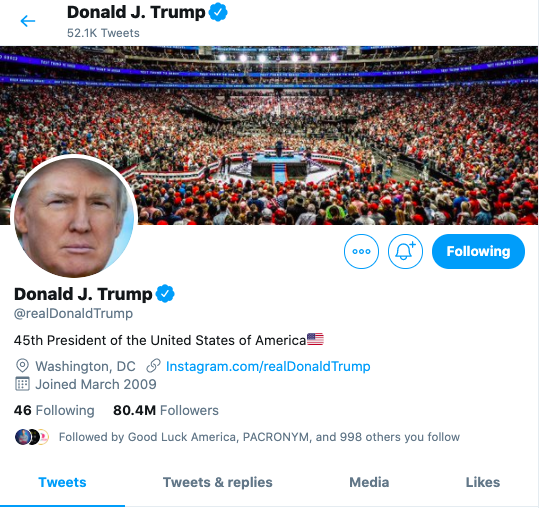Click the mutual followers avatar cluster
This screenshot has height=508, width=542.
point(32,437)
